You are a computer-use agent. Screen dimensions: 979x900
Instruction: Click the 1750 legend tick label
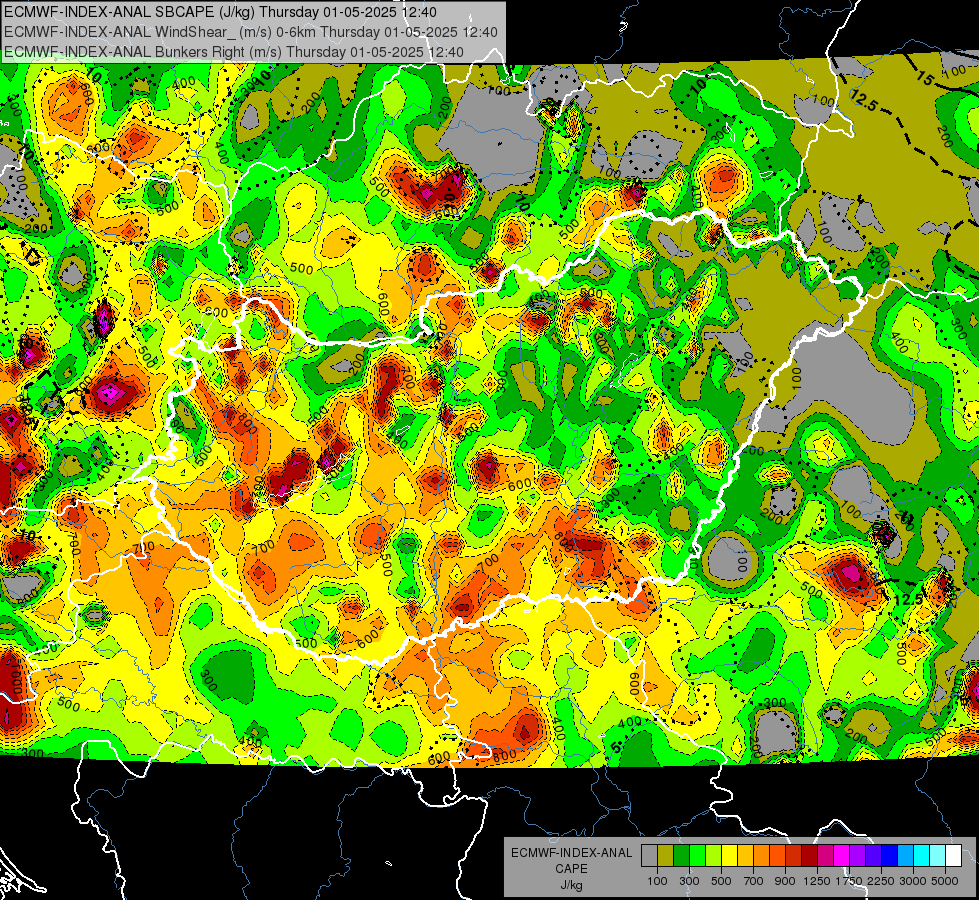click(x=849, y=881)
